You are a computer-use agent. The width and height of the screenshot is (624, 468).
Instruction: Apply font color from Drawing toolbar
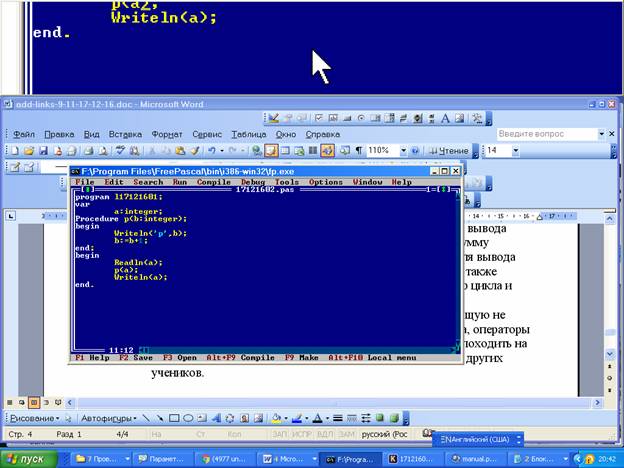(x=317, y=418)
